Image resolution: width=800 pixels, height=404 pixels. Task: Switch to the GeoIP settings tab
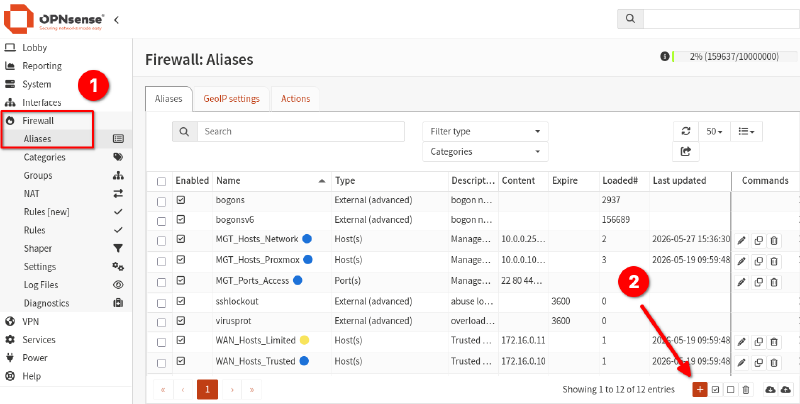(x=232, y=99)
